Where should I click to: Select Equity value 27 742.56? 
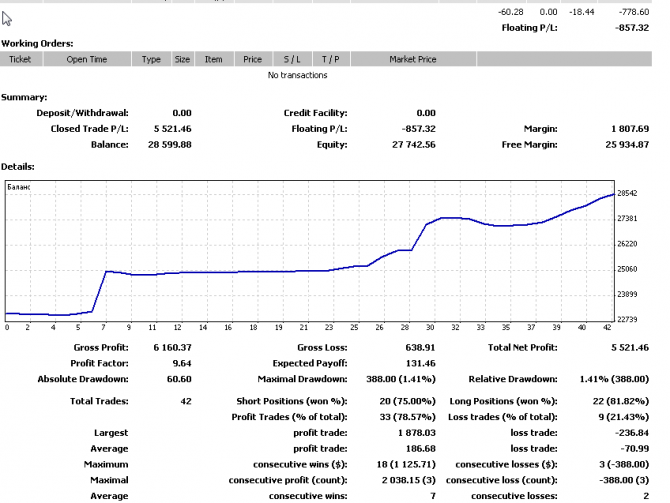click(414, 145)
